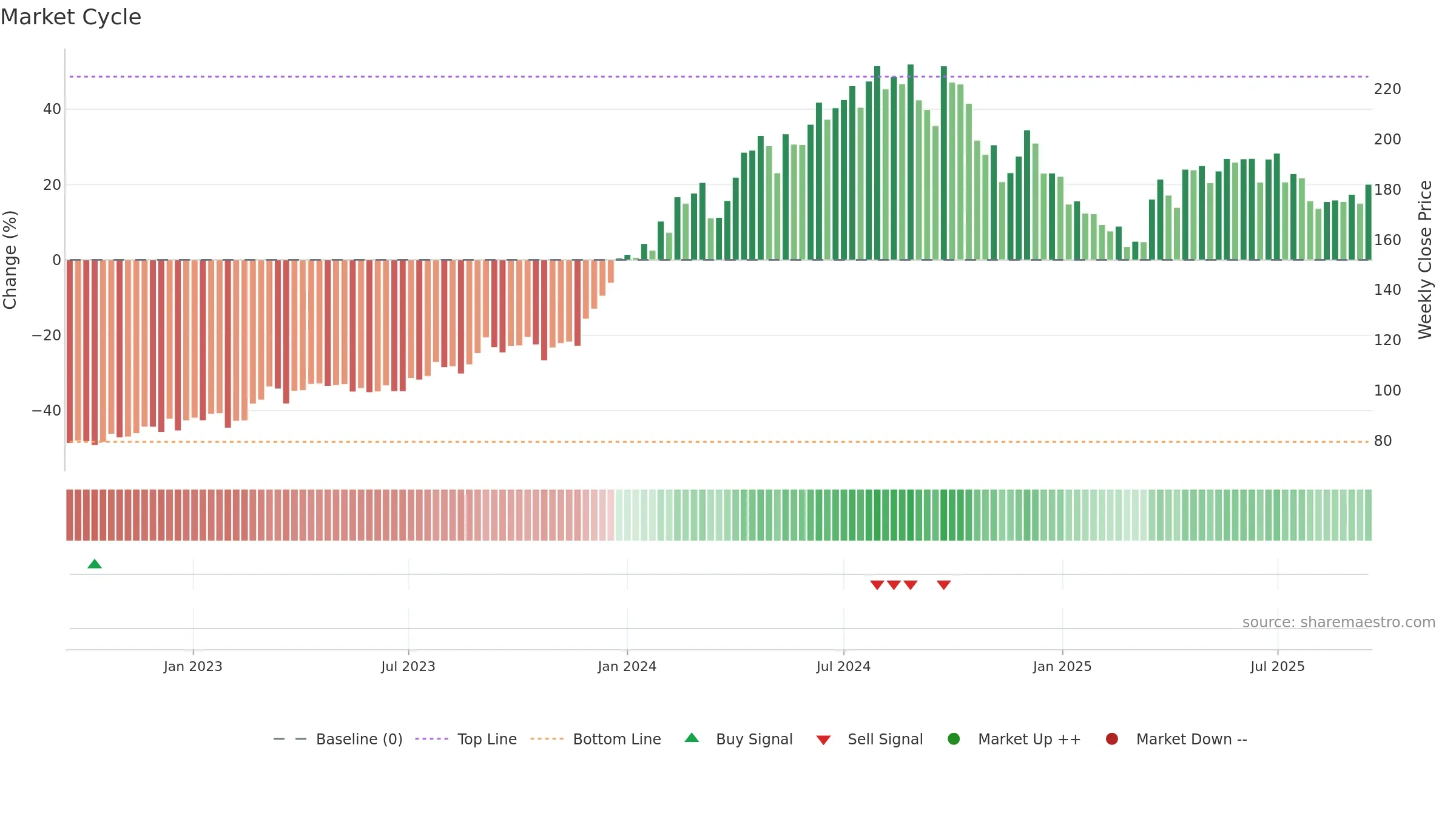Click the tallest dark green bar at the peak
Screen dimensions: 1456x819
(911, 162)
